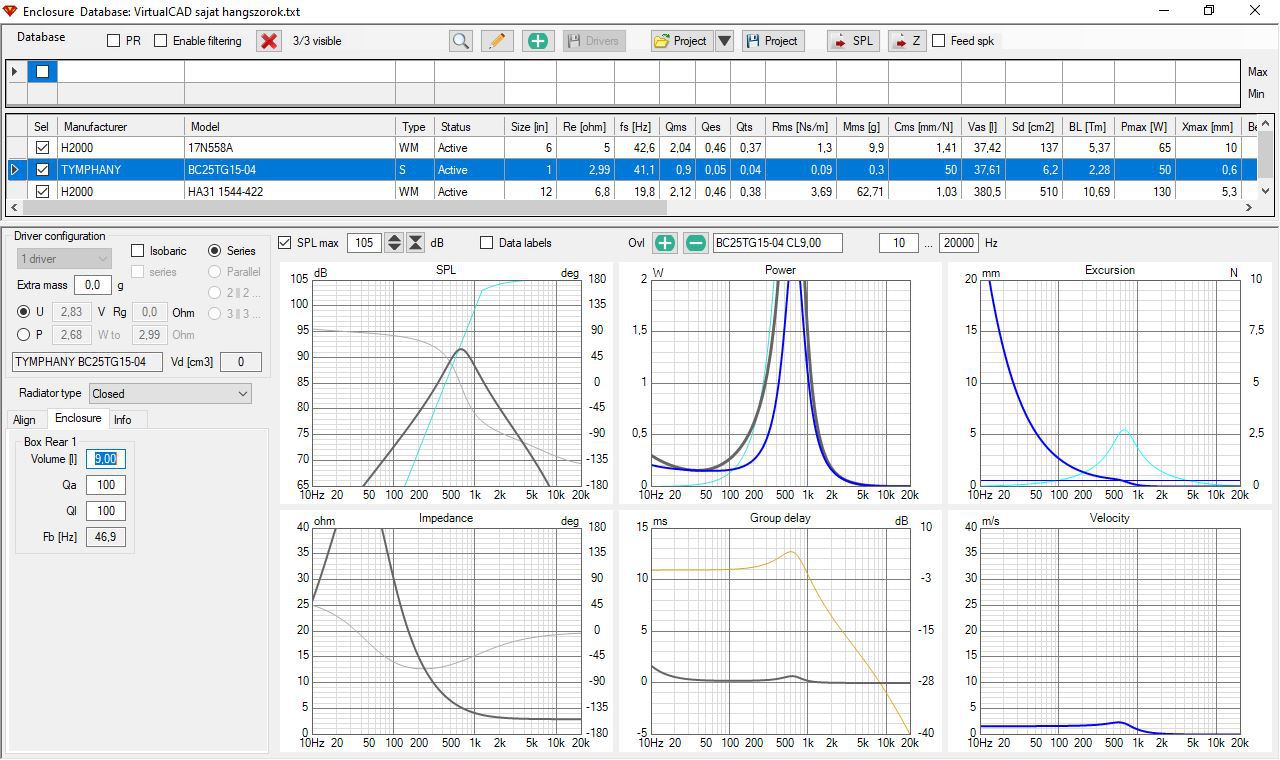Enable the Isobaric checkbox
Viewport: 1280px width, 760px height.
click(x=139, y=251)
